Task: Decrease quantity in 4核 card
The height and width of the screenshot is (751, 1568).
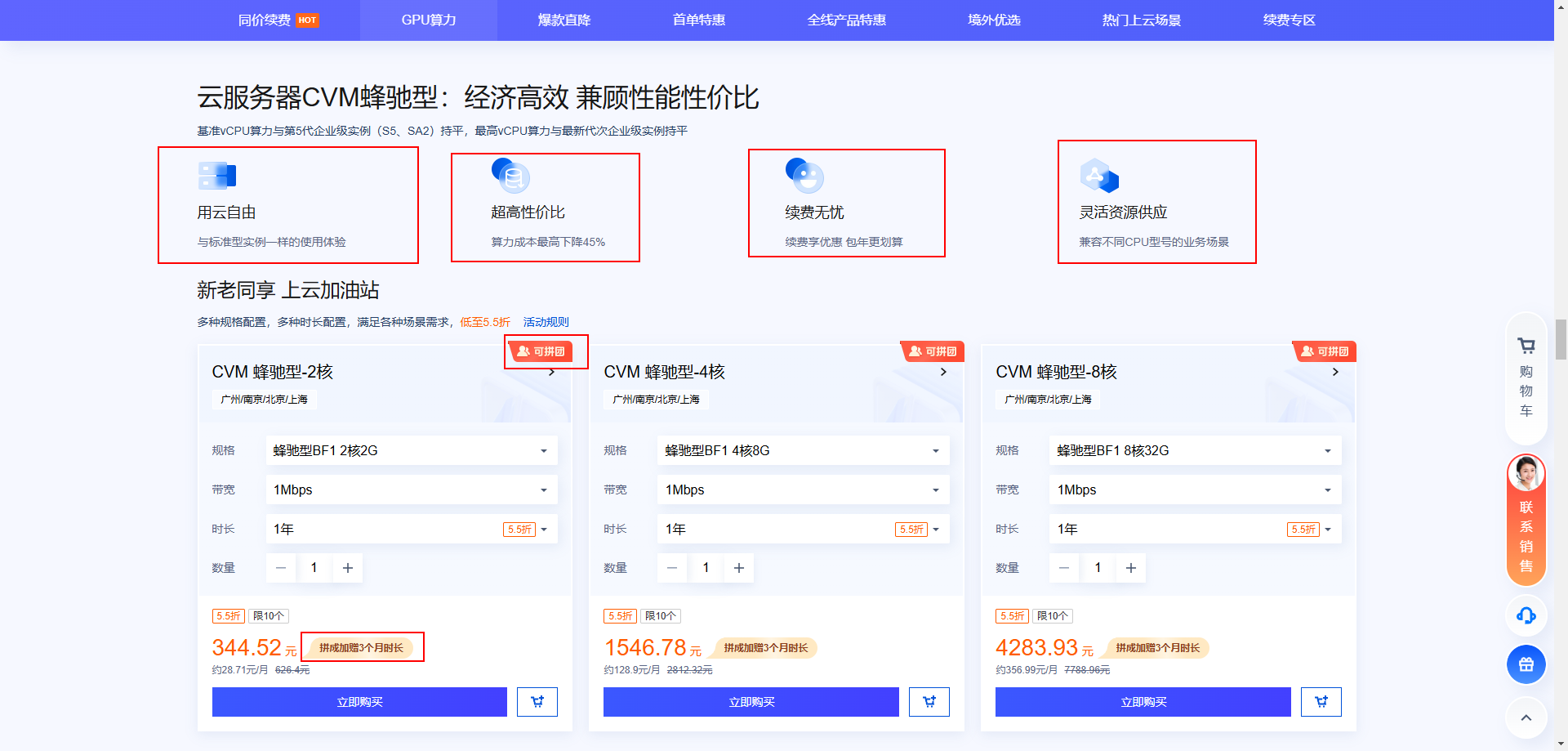Action: pos(672,568)
